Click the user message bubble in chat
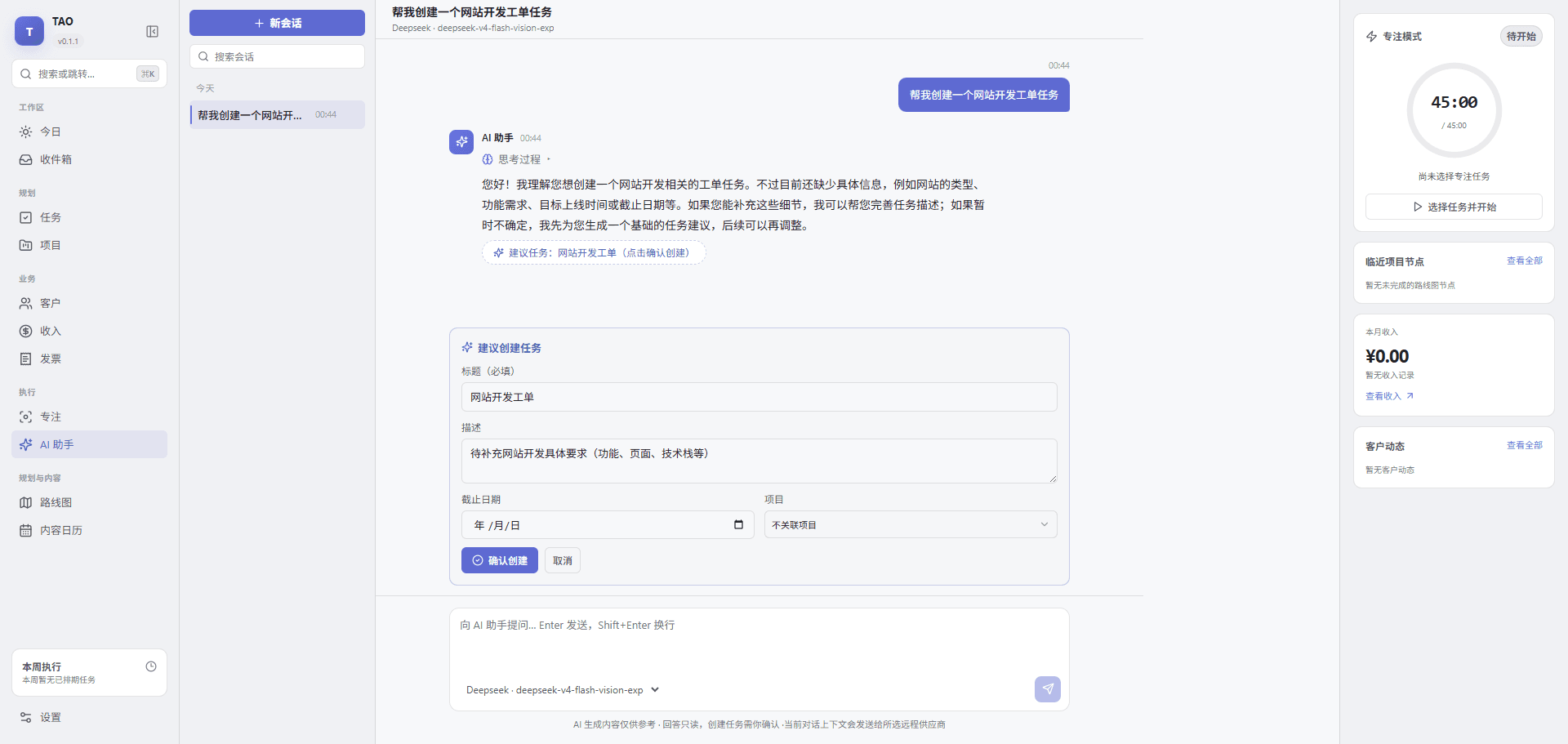Screen dimensions: 1568x744 click(x=984, y=95)
